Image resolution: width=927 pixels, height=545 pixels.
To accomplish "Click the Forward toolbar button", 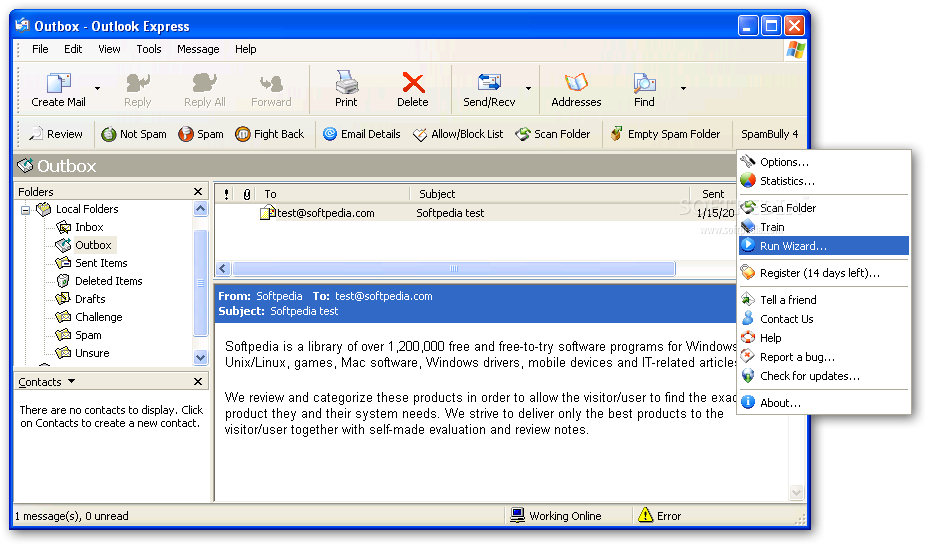I will tap(271, 90).
